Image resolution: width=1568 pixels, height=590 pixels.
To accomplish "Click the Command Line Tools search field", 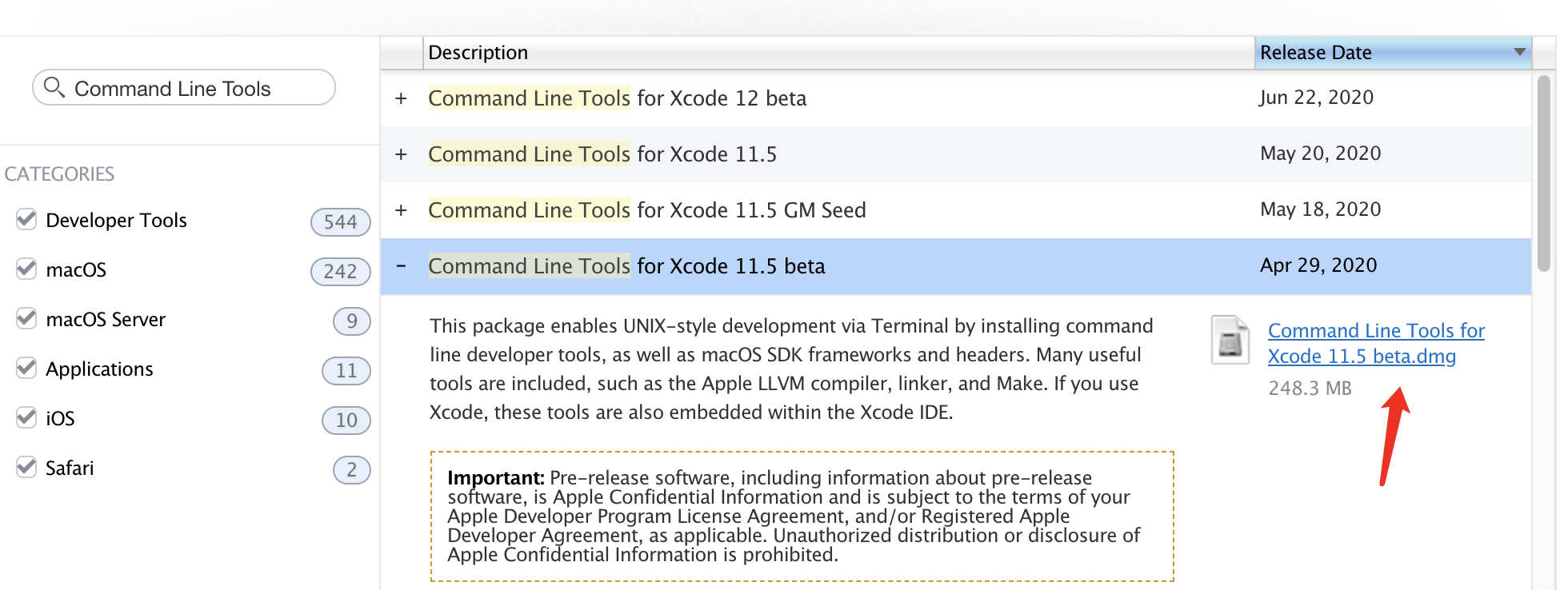I will (192, 89).
